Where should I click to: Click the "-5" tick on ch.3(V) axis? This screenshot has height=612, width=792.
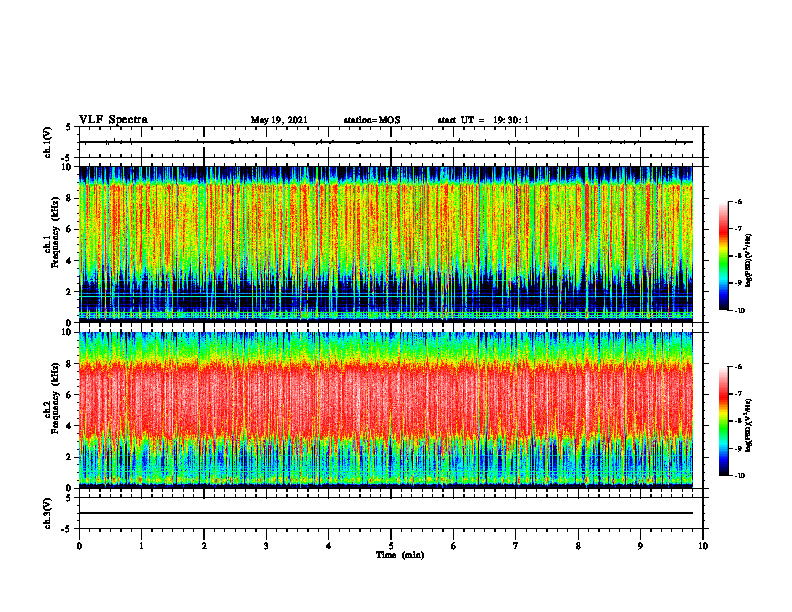67,529
